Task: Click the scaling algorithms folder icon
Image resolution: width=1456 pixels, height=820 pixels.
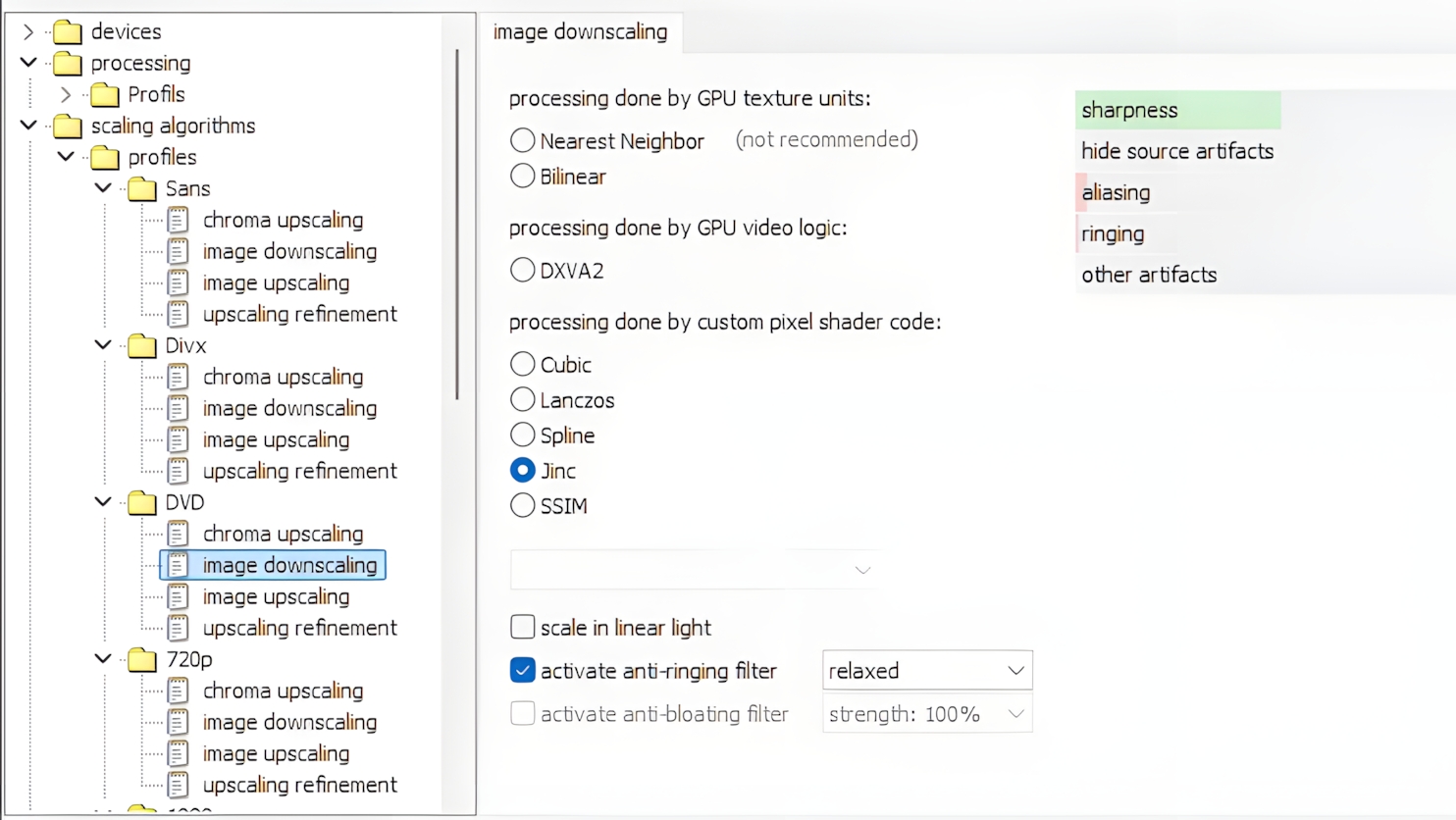Action: 67,127
